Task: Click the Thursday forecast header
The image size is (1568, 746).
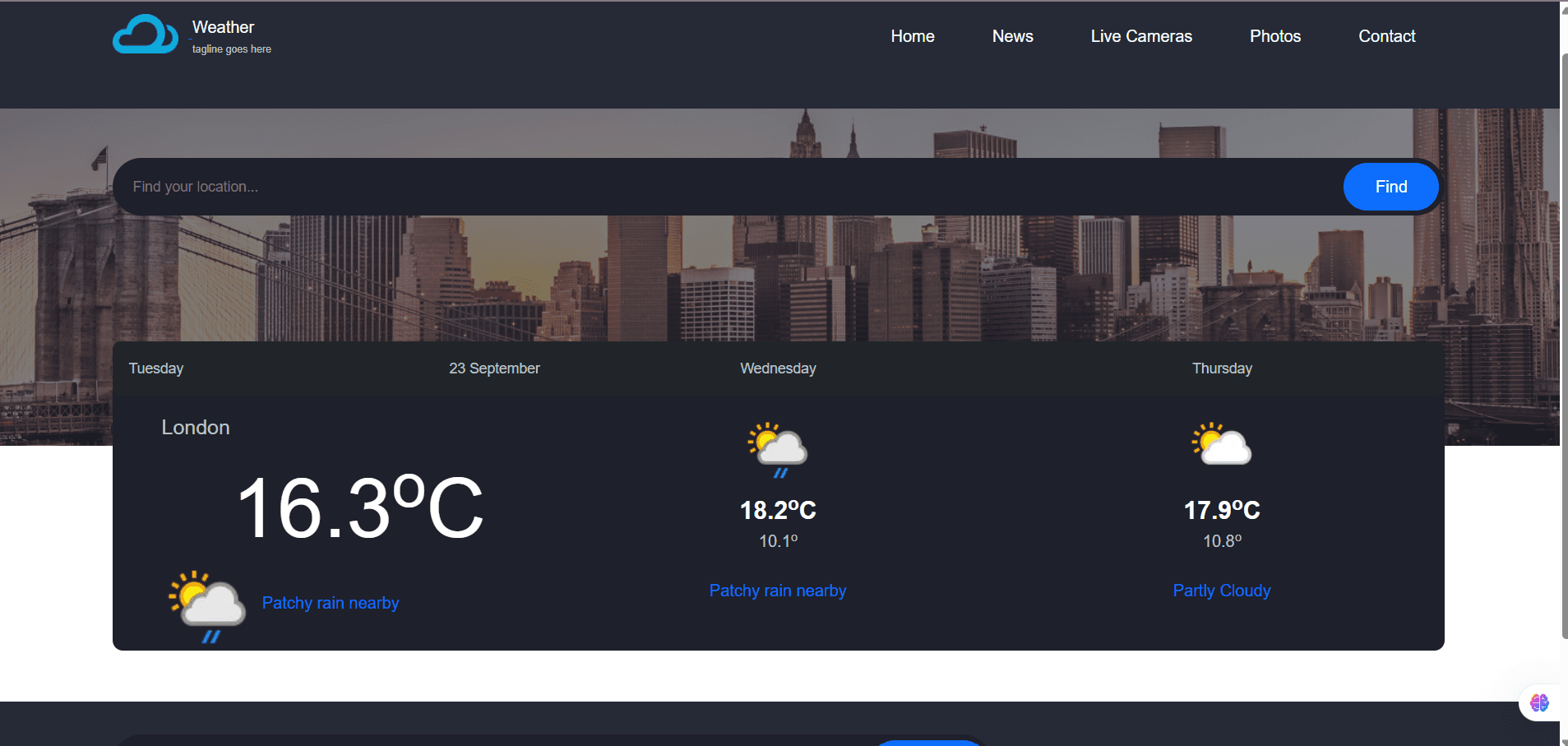Action: (x=1222, y=368)
